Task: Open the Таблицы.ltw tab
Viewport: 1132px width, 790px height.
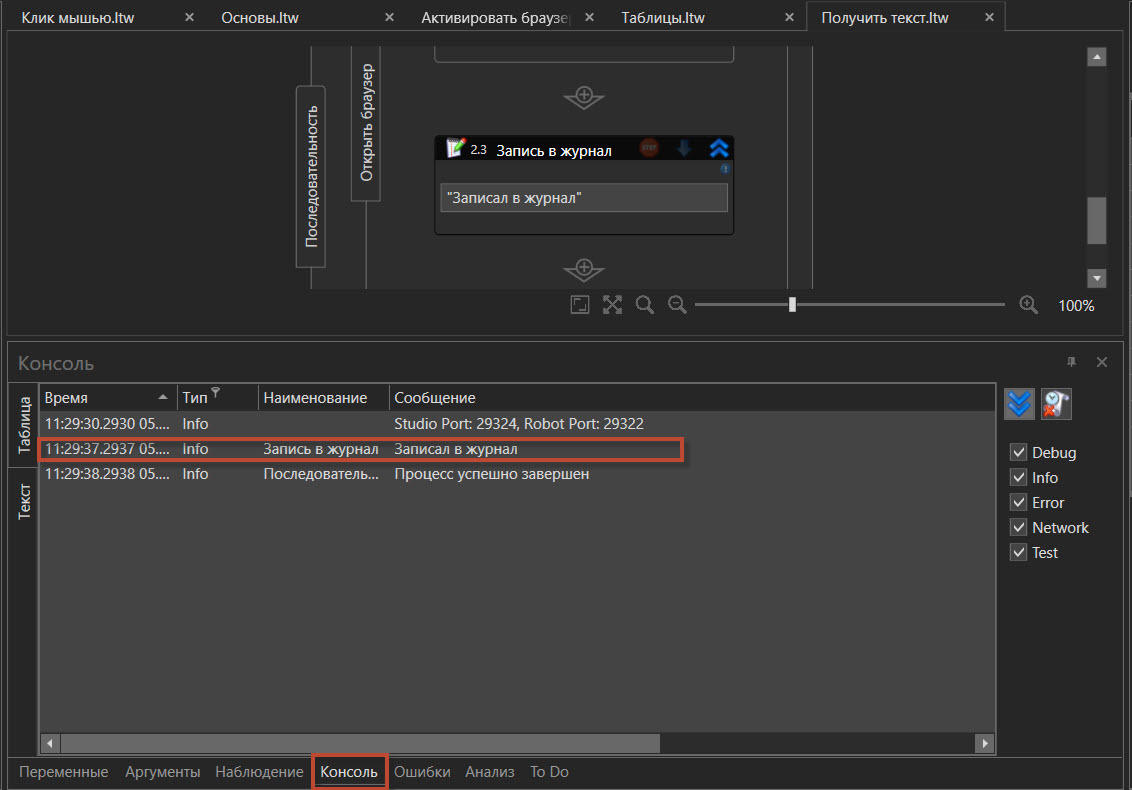Action: [x=663, y=17]
